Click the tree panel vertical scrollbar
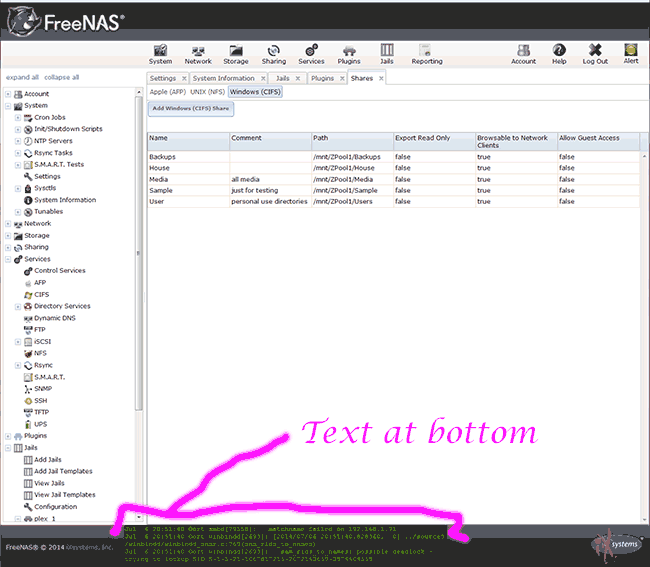The height and width of the screenshot is (567, 650). (x=139, y=253)
